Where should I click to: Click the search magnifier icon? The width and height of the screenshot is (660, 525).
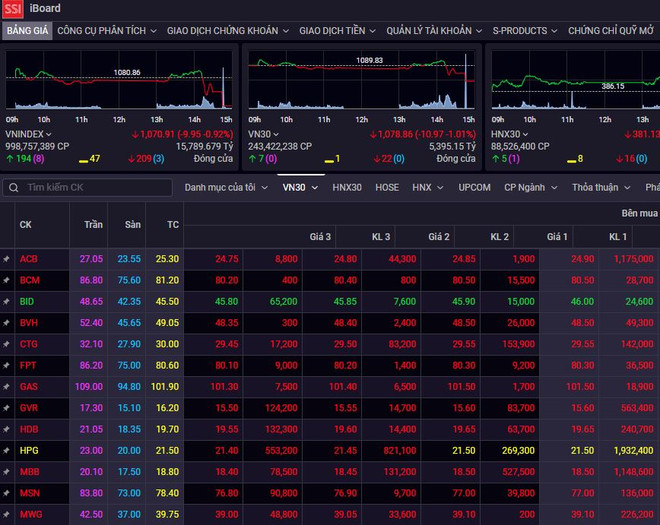(14, 187)
